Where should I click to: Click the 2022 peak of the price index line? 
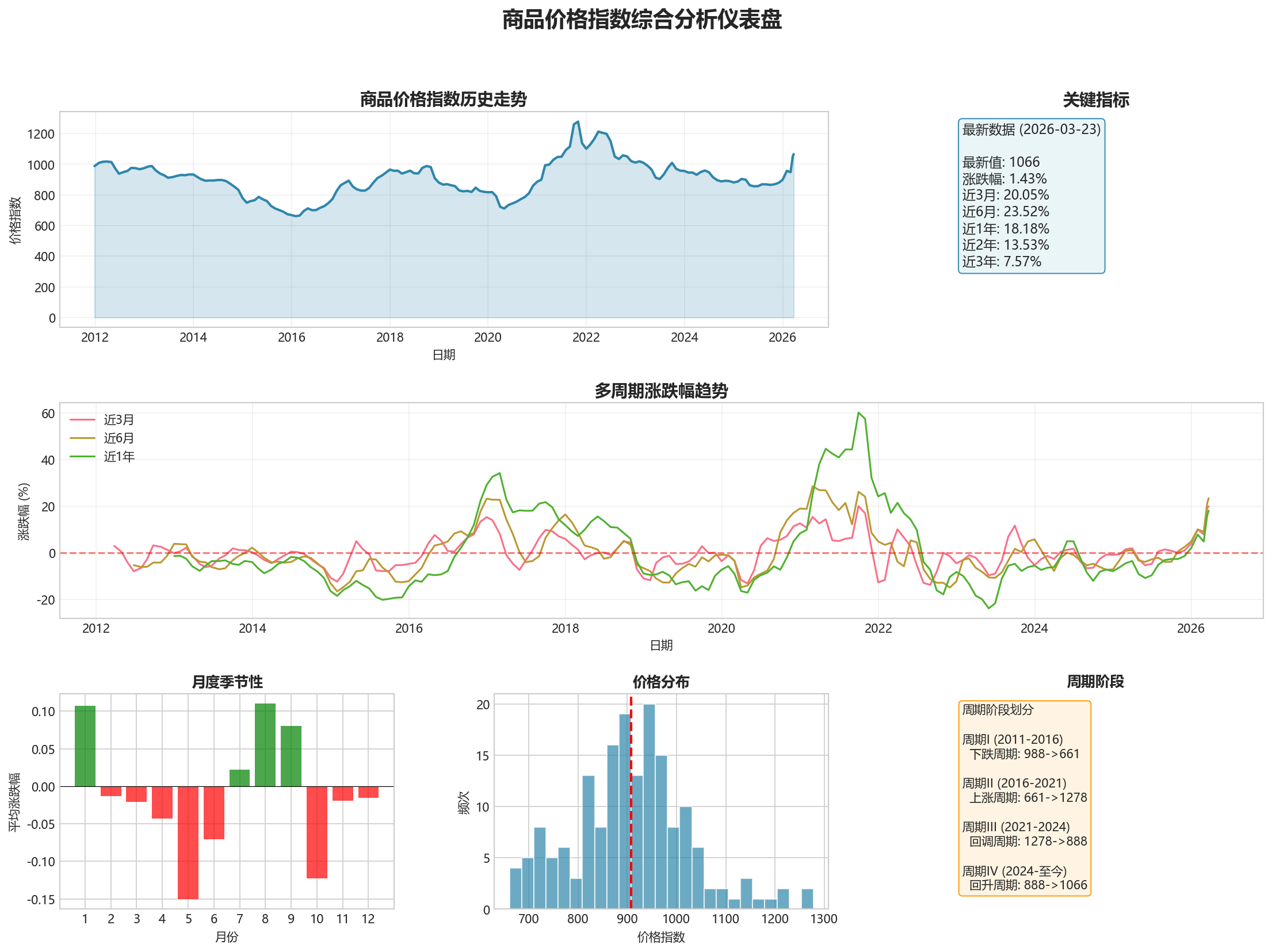pos(577,122)
